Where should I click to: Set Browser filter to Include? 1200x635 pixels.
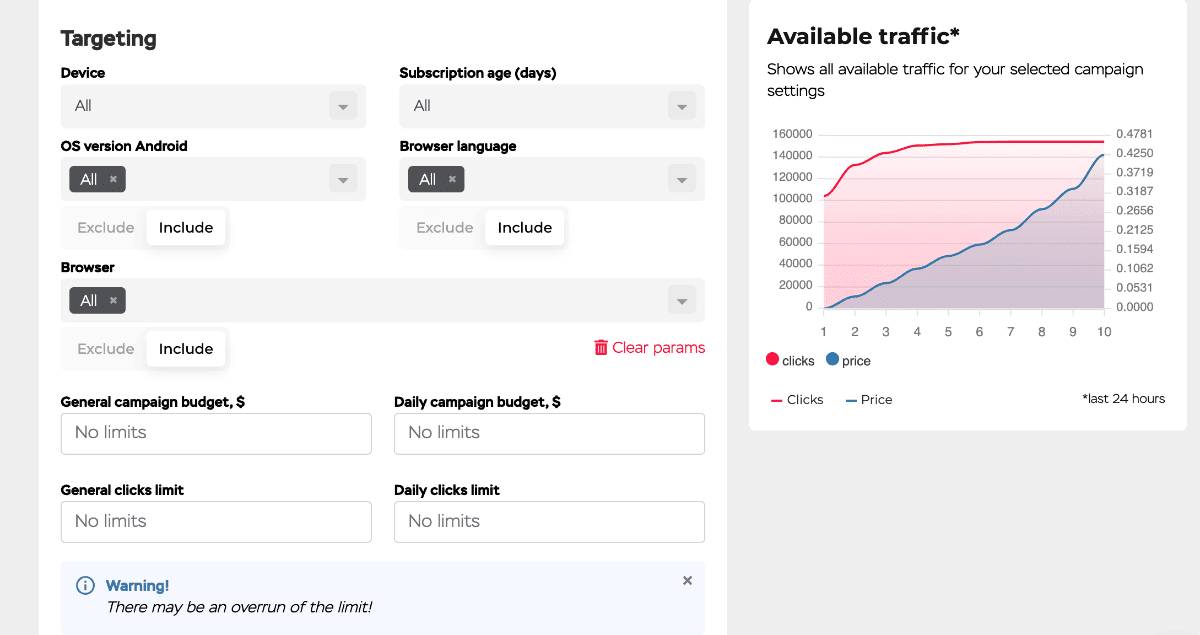[186, 349]
